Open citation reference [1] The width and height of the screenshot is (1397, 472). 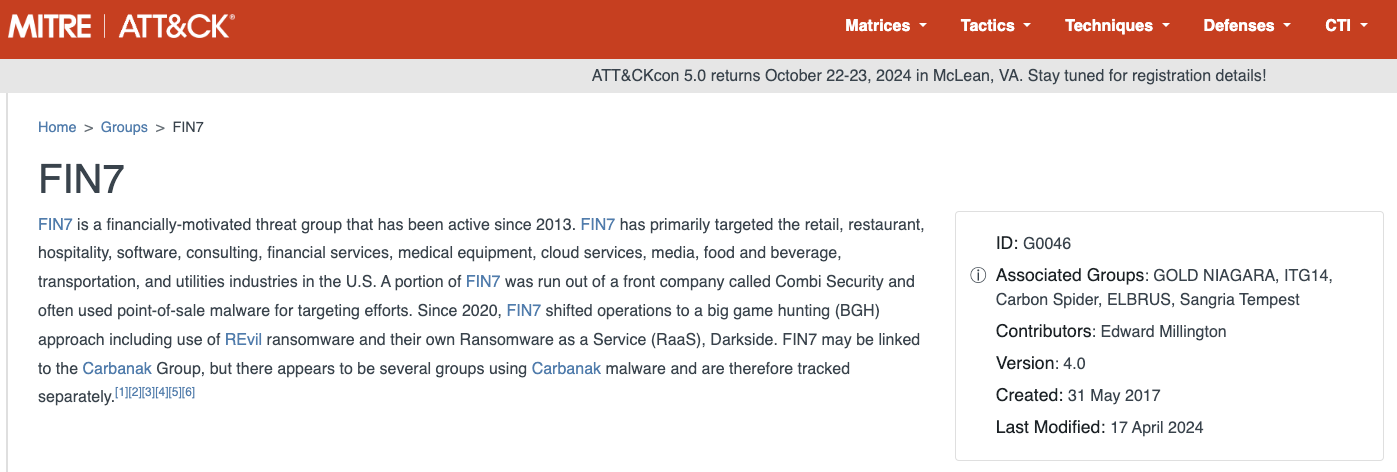pyautogui.click(x=121, y=392)
